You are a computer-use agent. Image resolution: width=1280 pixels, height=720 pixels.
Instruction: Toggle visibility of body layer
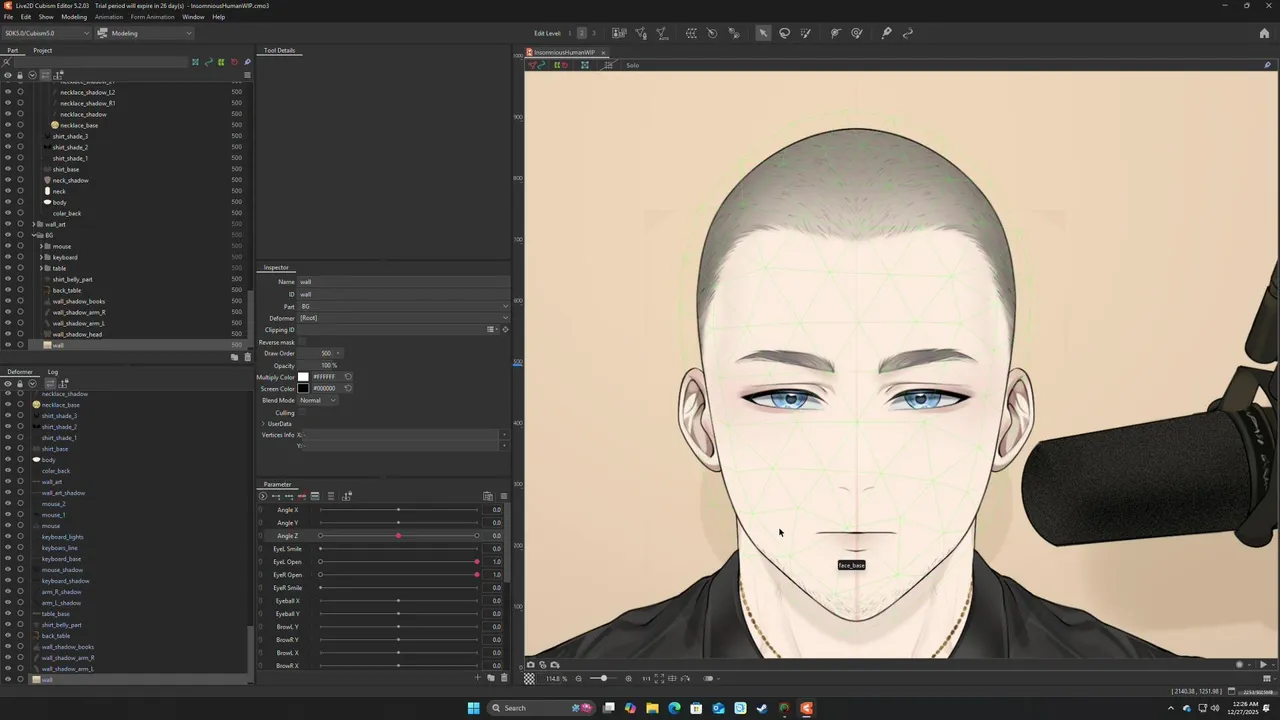(8, 202)
